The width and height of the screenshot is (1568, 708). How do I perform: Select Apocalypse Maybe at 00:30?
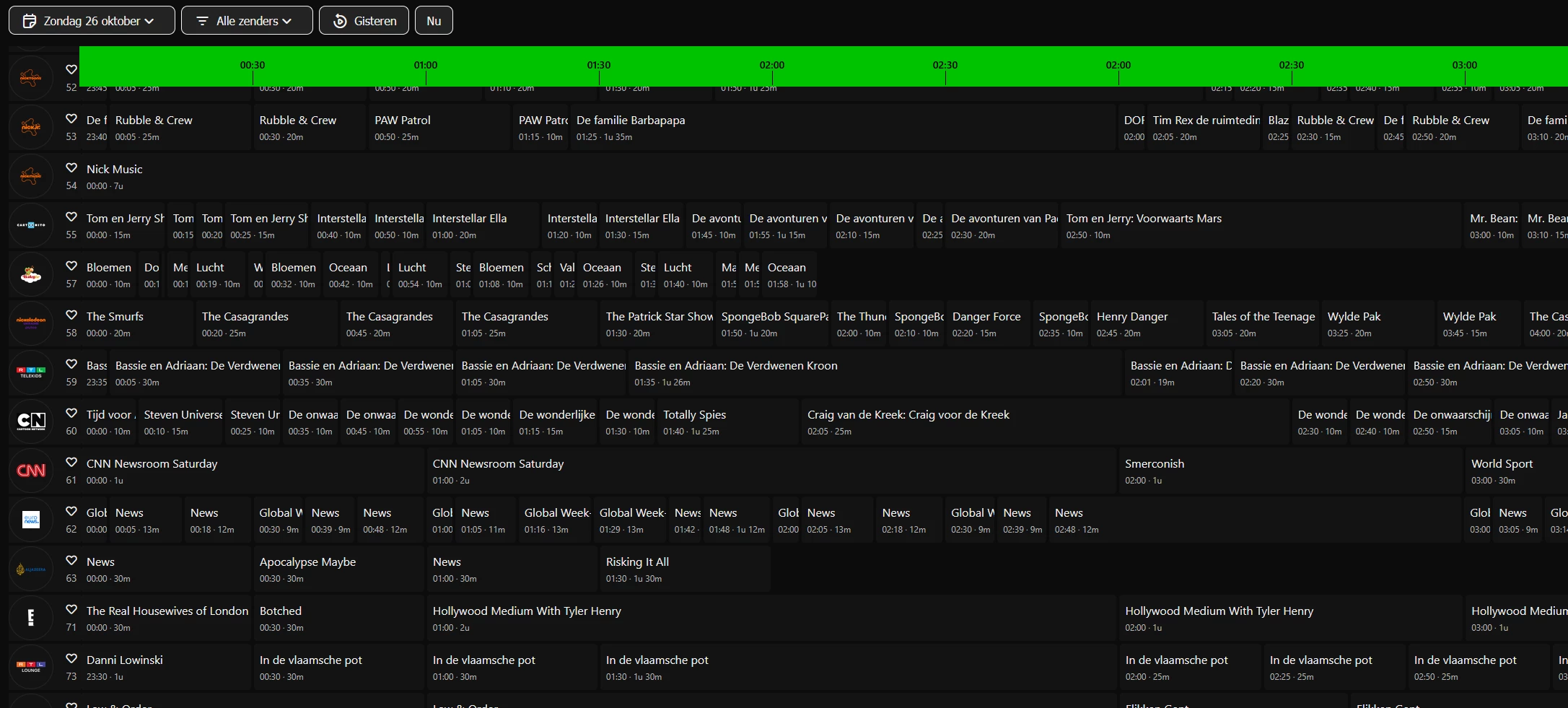(338, 569)
